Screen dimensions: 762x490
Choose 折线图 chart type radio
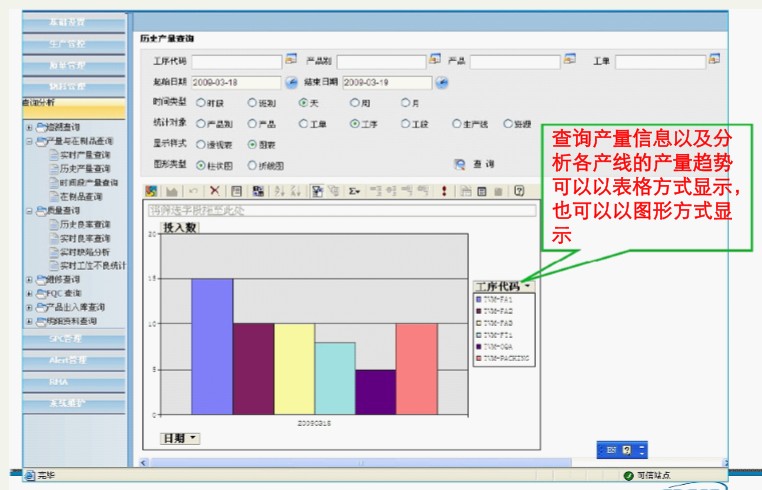252,166
